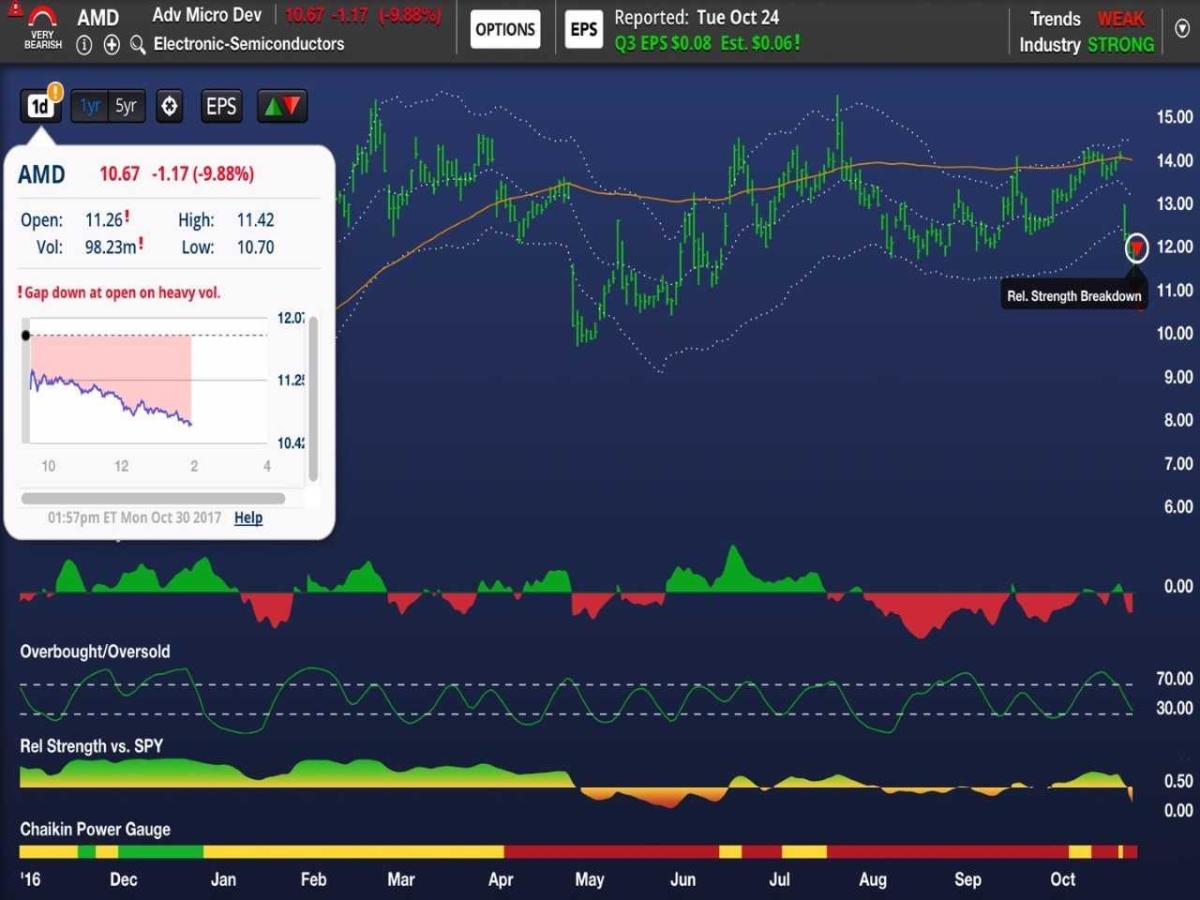Click the crosshair target chart icon
Screen dimensions: 1200x900
170,106
